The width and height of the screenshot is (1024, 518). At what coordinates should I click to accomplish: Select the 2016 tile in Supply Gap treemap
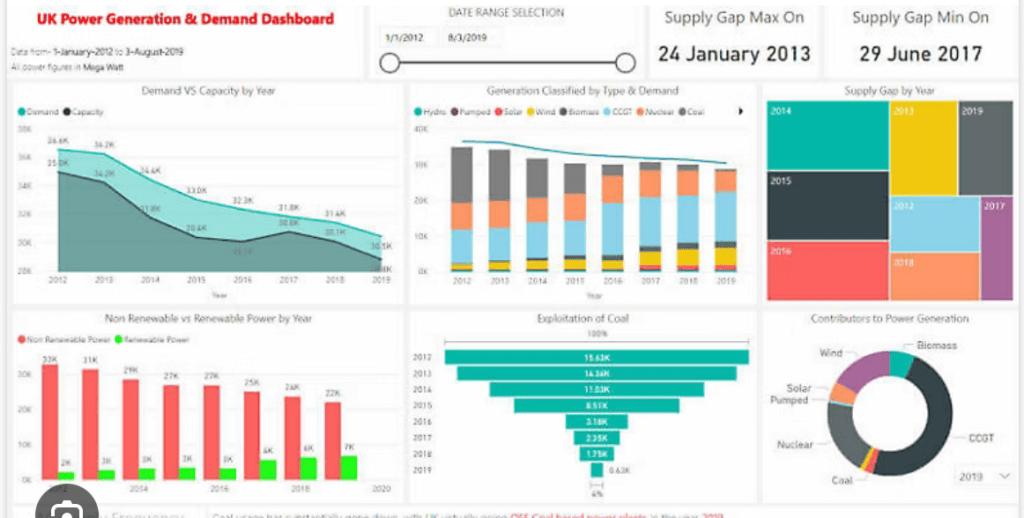(x=827, y=270)
